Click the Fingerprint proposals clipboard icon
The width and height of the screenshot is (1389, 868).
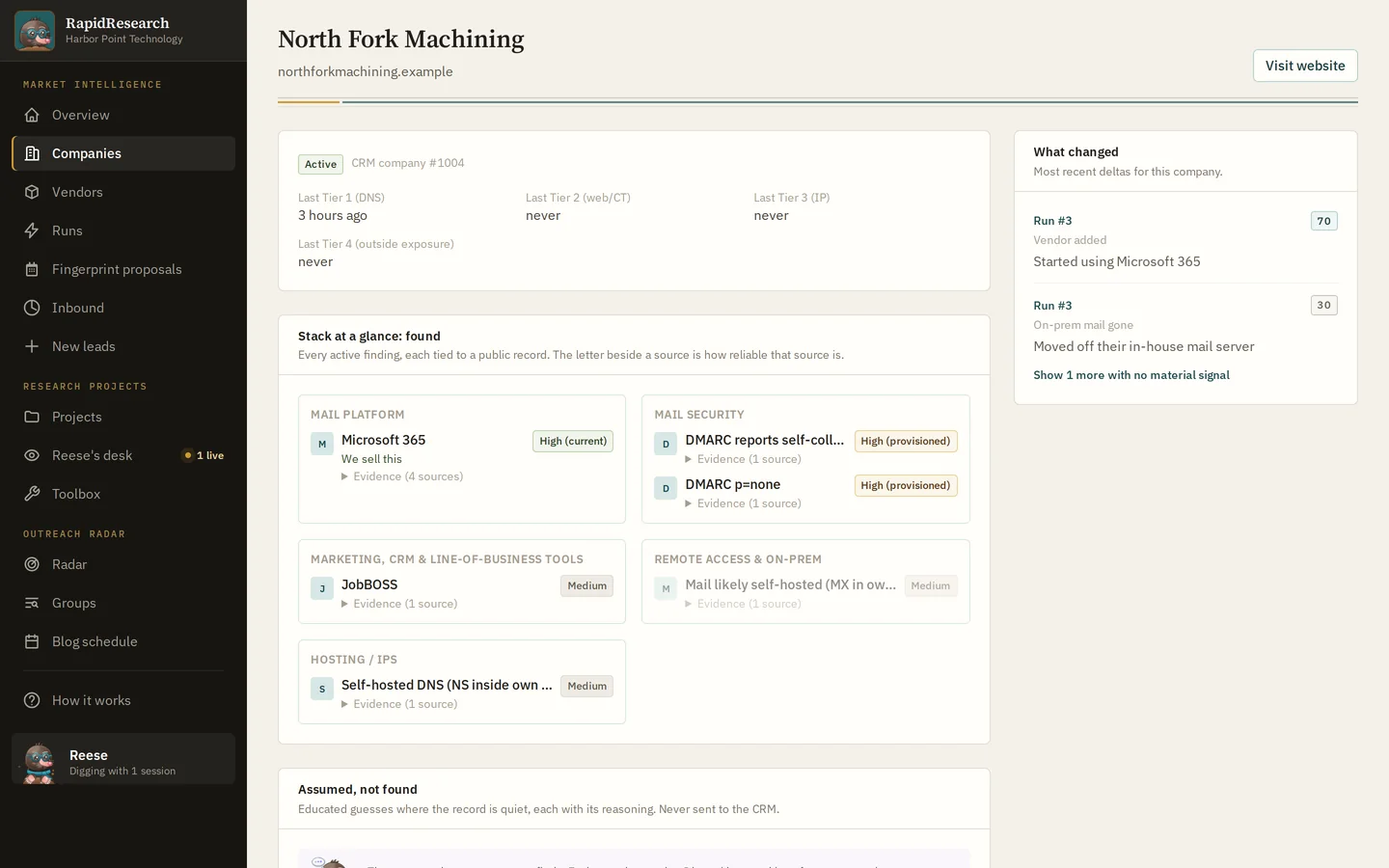(32, 269)
